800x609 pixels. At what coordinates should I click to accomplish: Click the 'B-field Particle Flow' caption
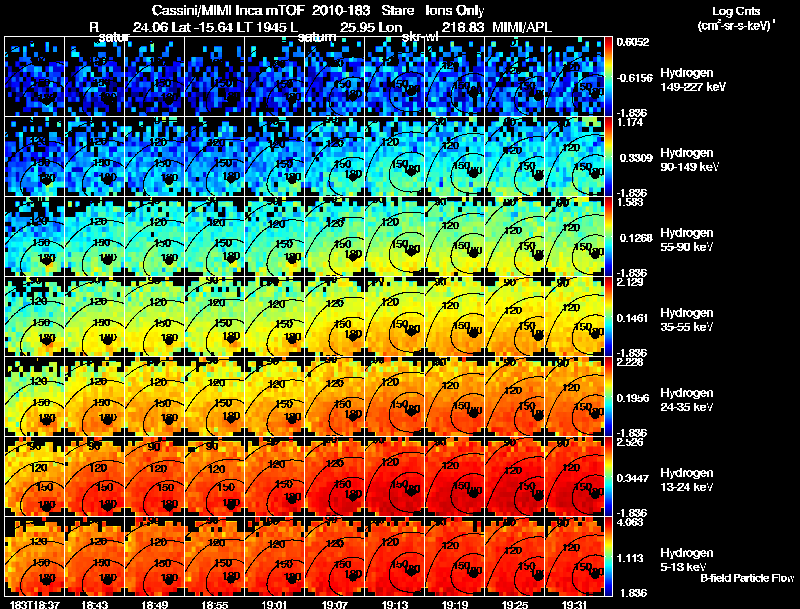[x=747, y=578]
